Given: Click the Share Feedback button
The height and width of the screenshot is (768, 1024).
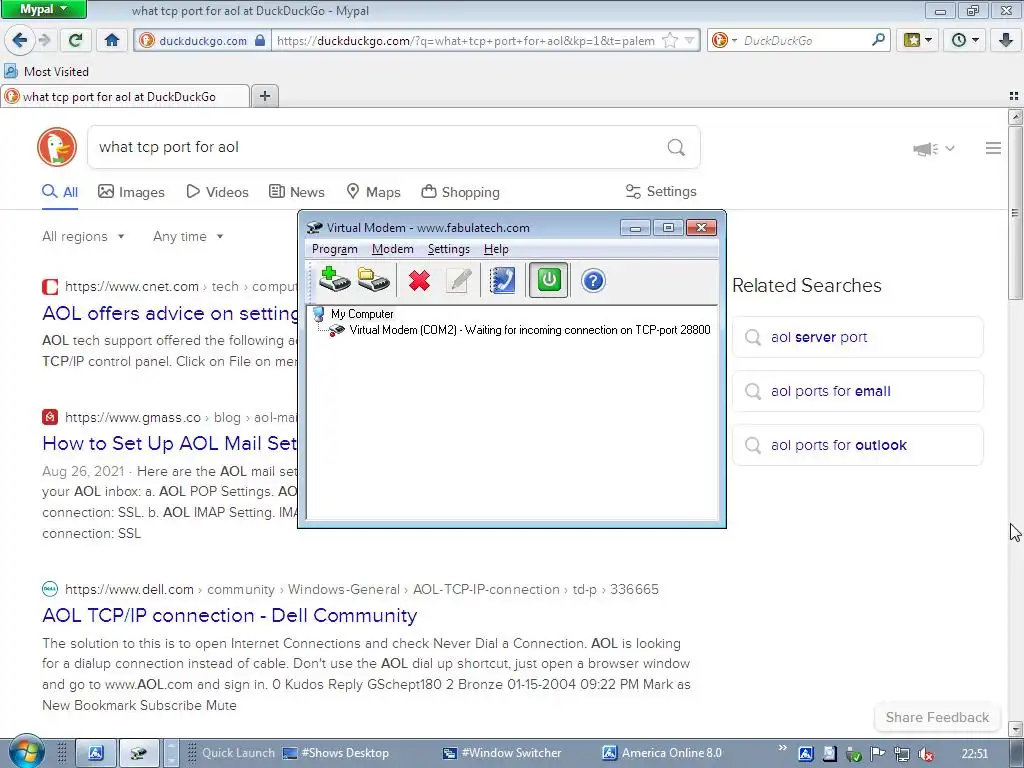Looking at the screenshot, I should pyautogui.click(x=937, y=717).
